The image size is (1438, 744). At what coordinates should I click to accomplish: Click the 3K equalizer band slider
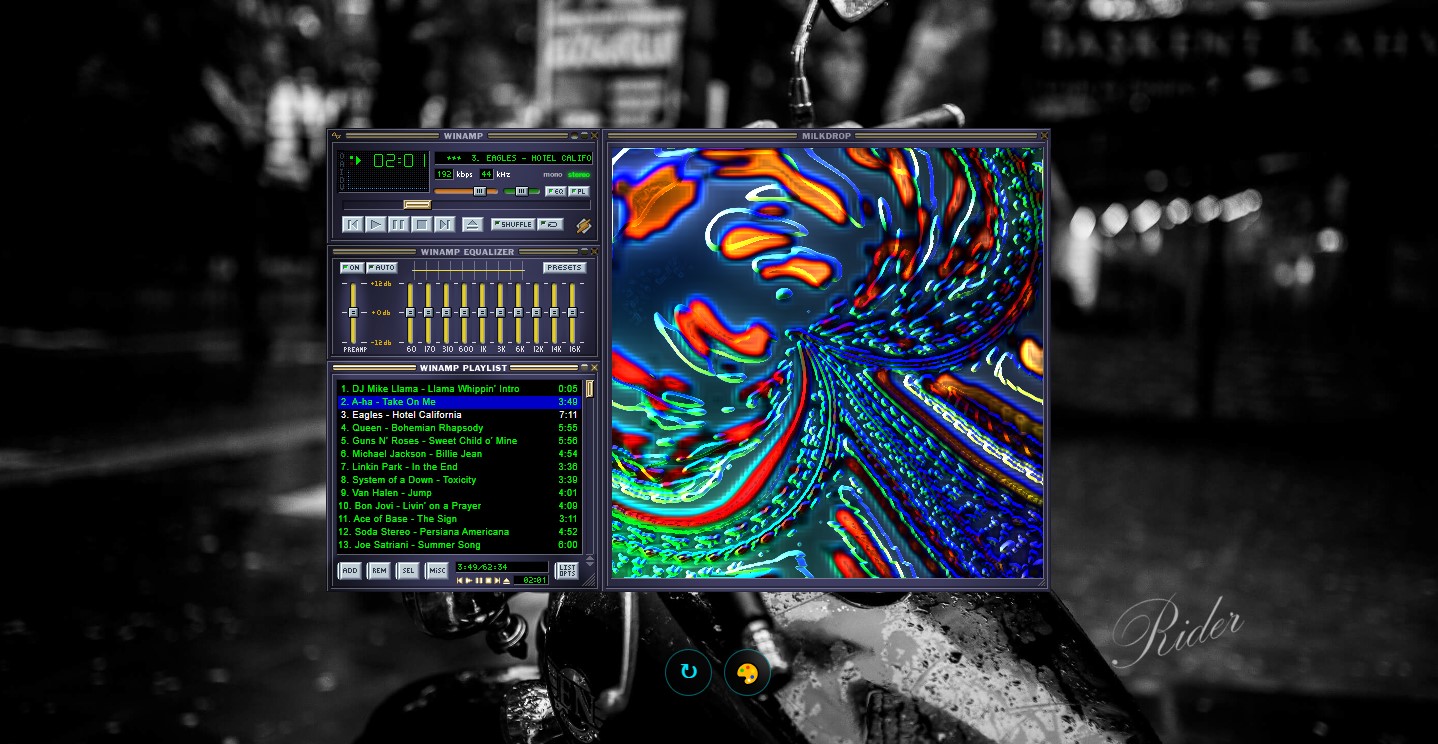[501, 313]
